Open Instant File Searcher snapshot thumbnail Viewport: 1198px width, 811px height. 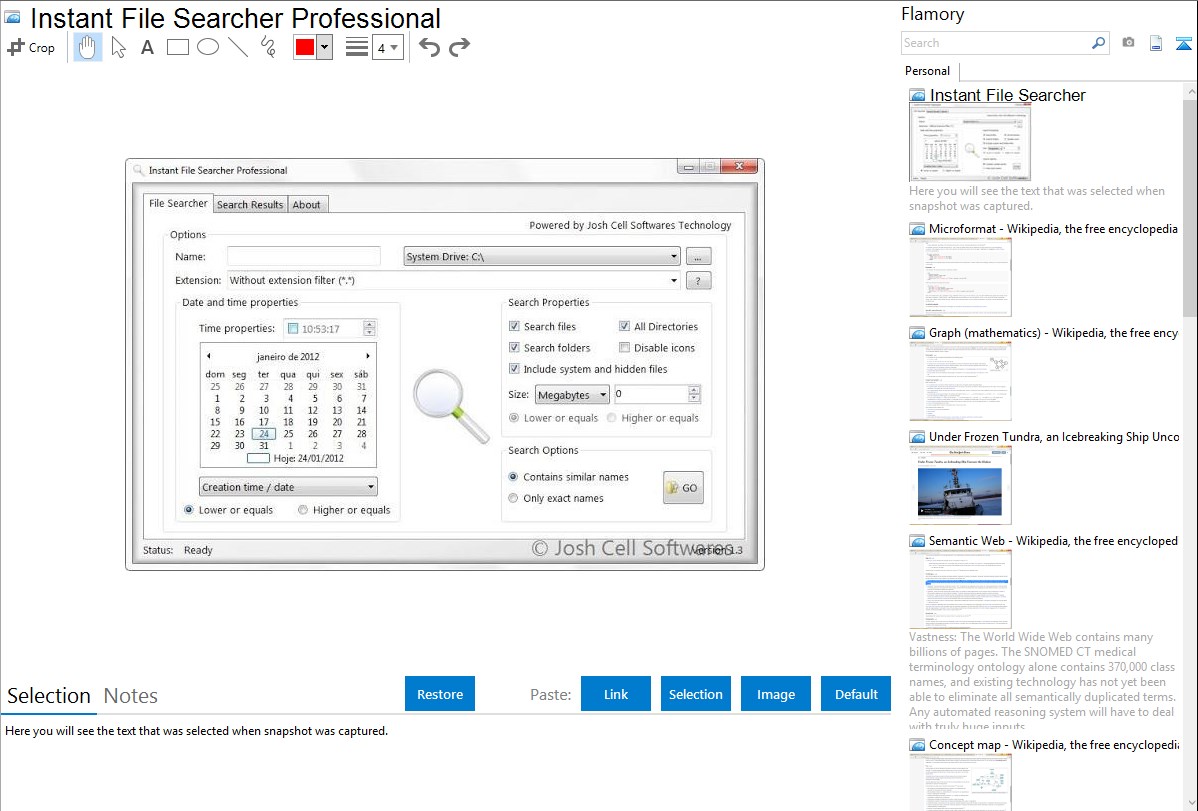pos(970,144)
